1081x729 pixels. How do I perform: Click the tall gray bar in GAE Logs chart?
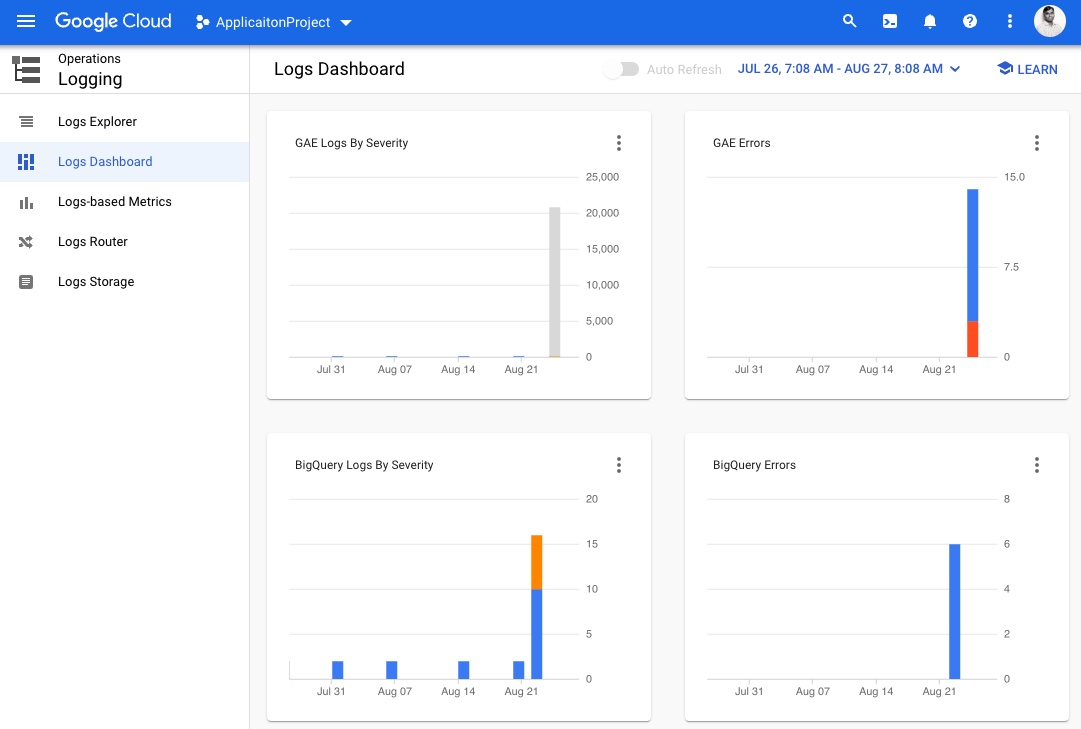[x=554, y=282]
